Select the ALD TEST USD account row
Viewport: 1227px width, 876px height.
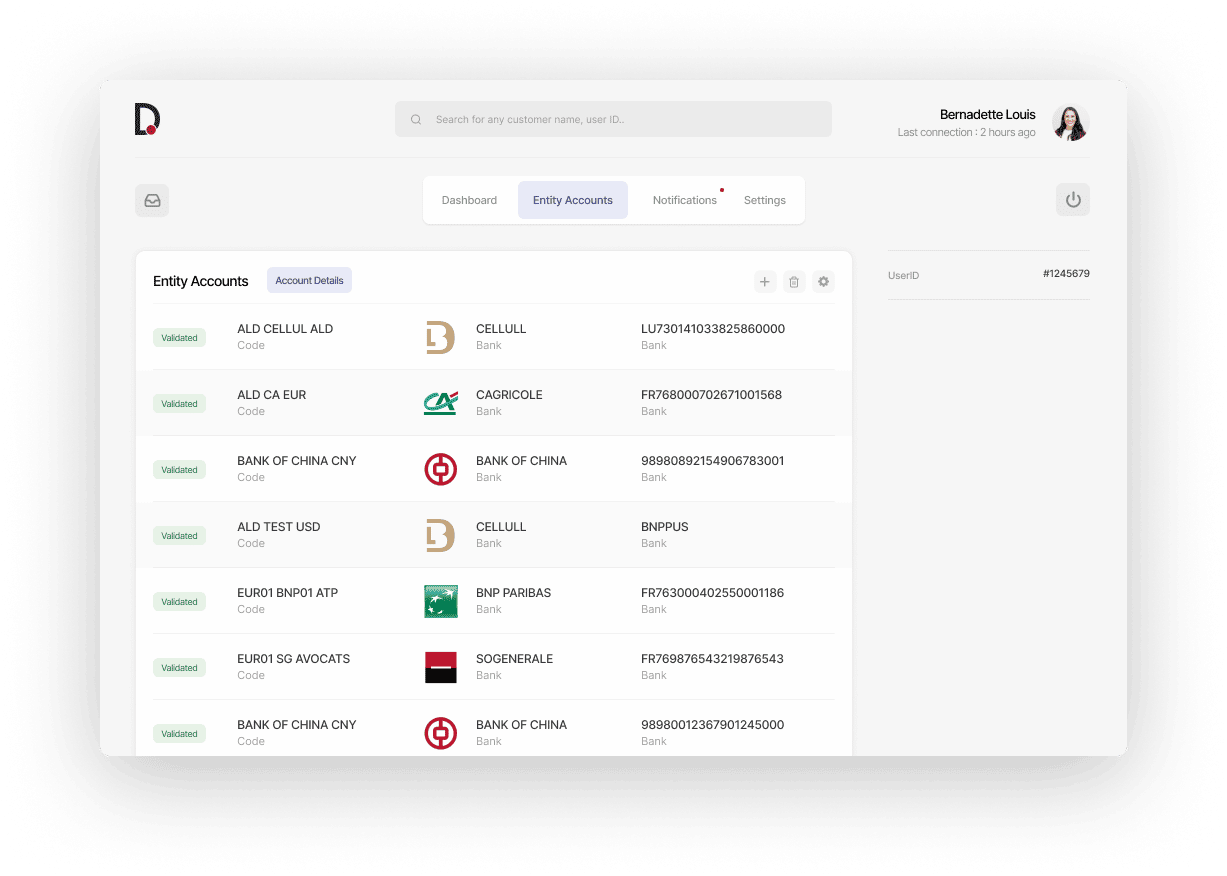279,527
